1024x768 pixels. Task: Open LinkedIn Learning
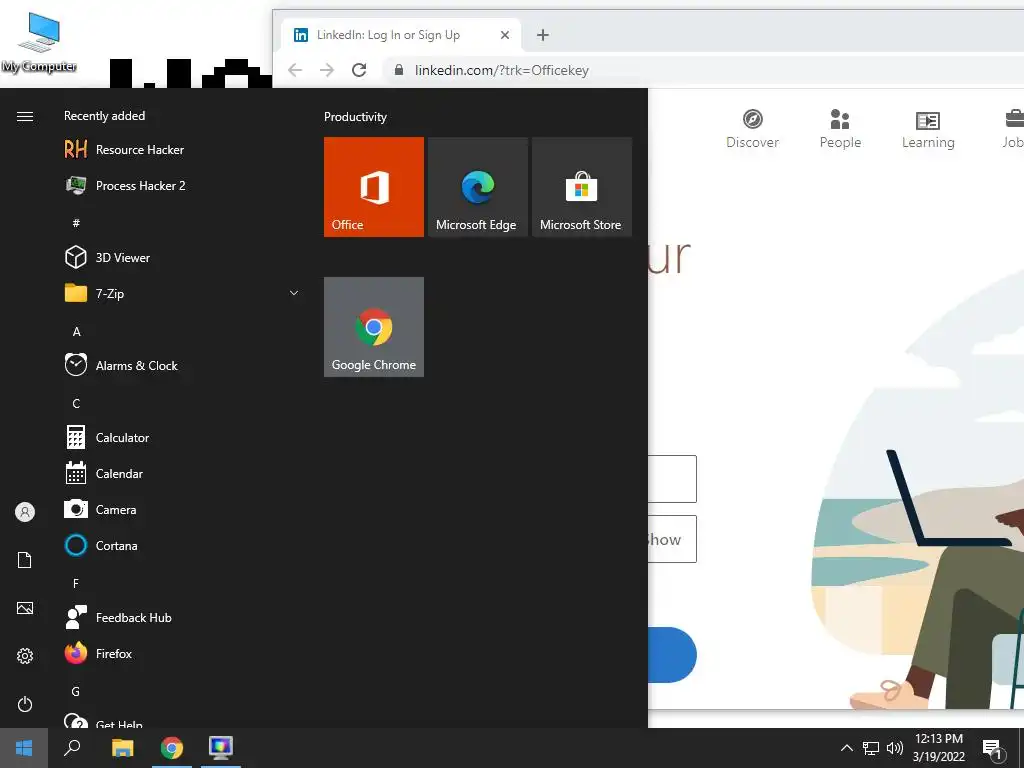[928, 129]
